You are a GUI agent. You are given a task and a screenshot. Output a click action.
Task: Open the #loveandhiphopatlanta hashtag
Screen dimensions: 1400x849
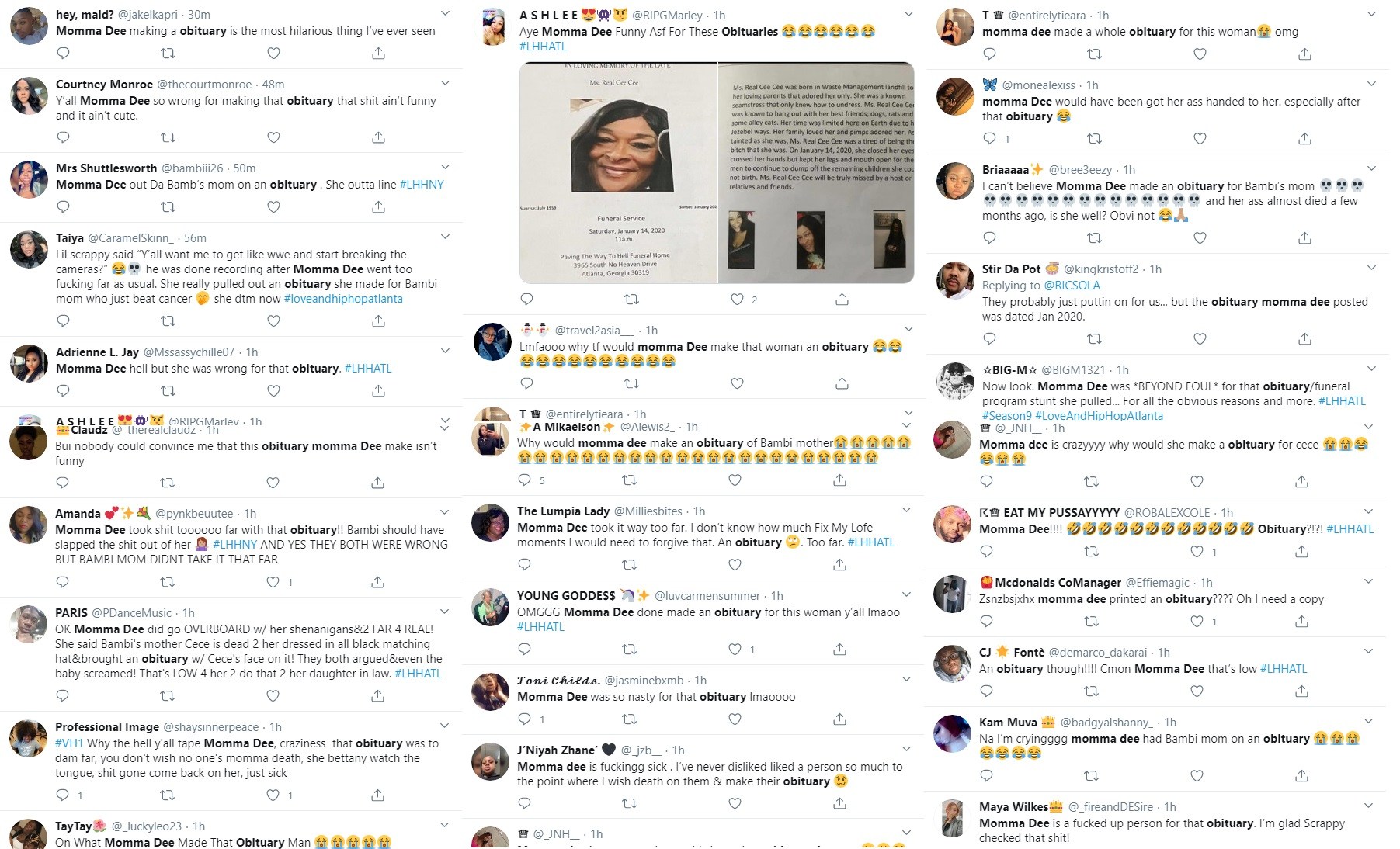[x=343, y=299]
